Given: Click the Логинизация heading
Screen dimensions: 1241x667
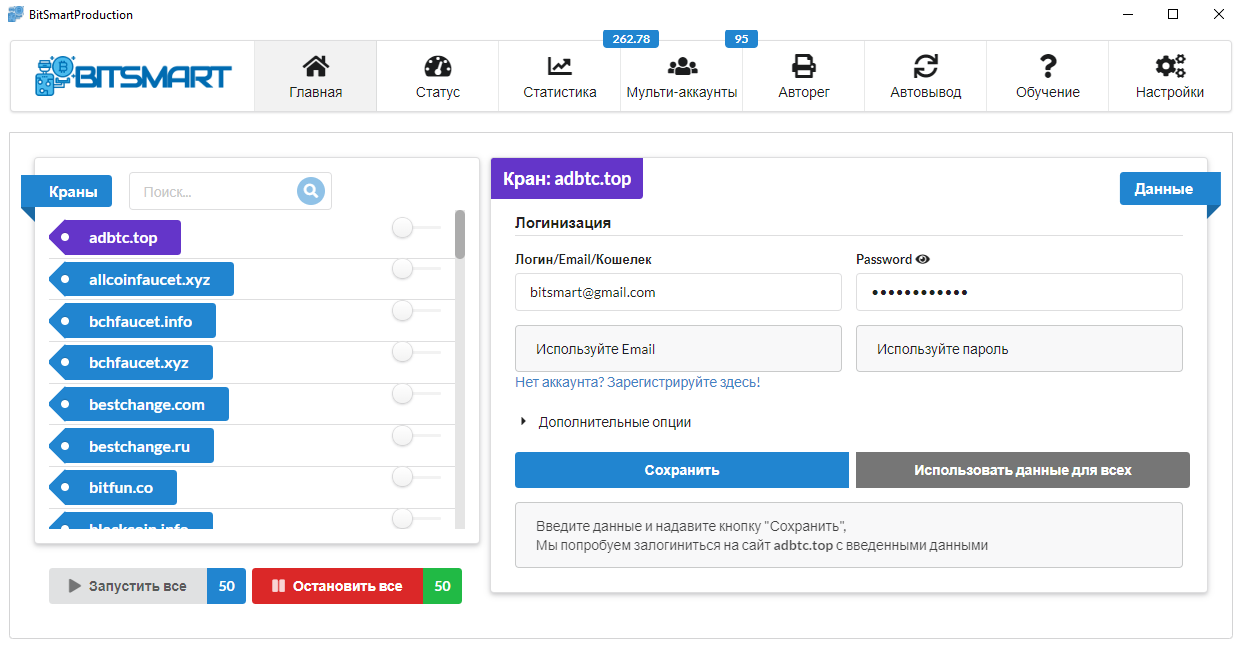Looking at the screenshot, I should tap(563, 222).
